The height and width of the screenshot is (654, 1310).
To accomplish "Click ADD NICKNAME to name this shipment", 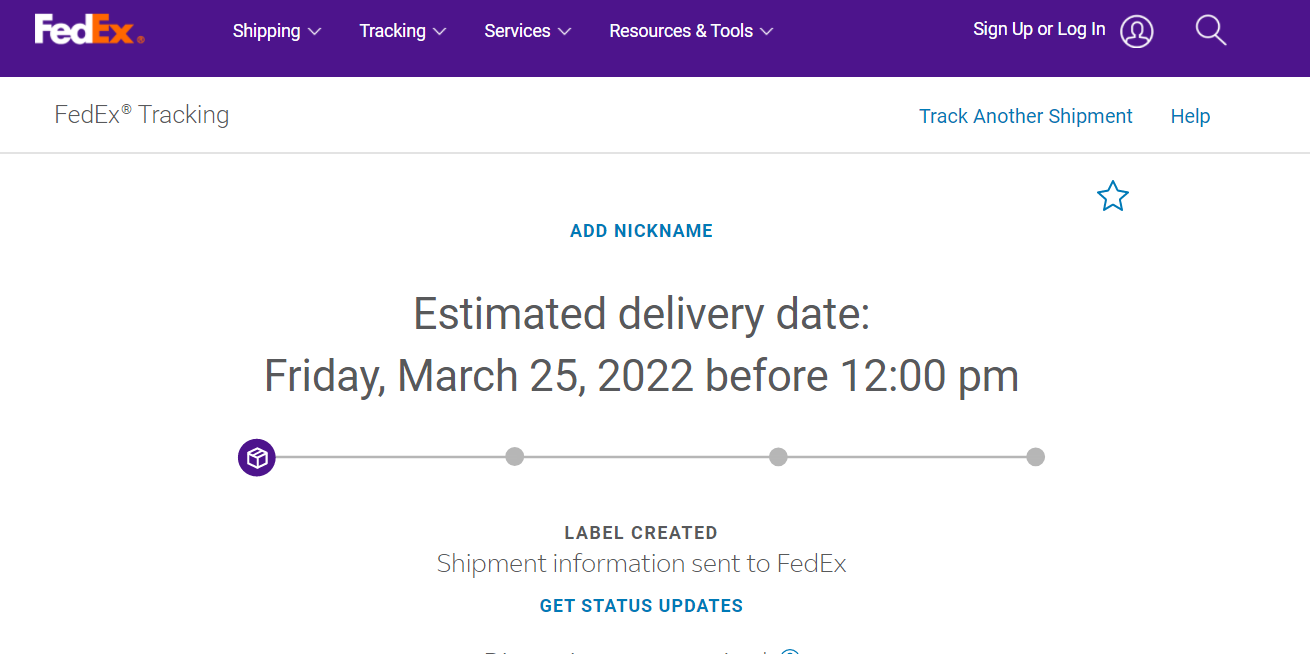I will (641, 230).
